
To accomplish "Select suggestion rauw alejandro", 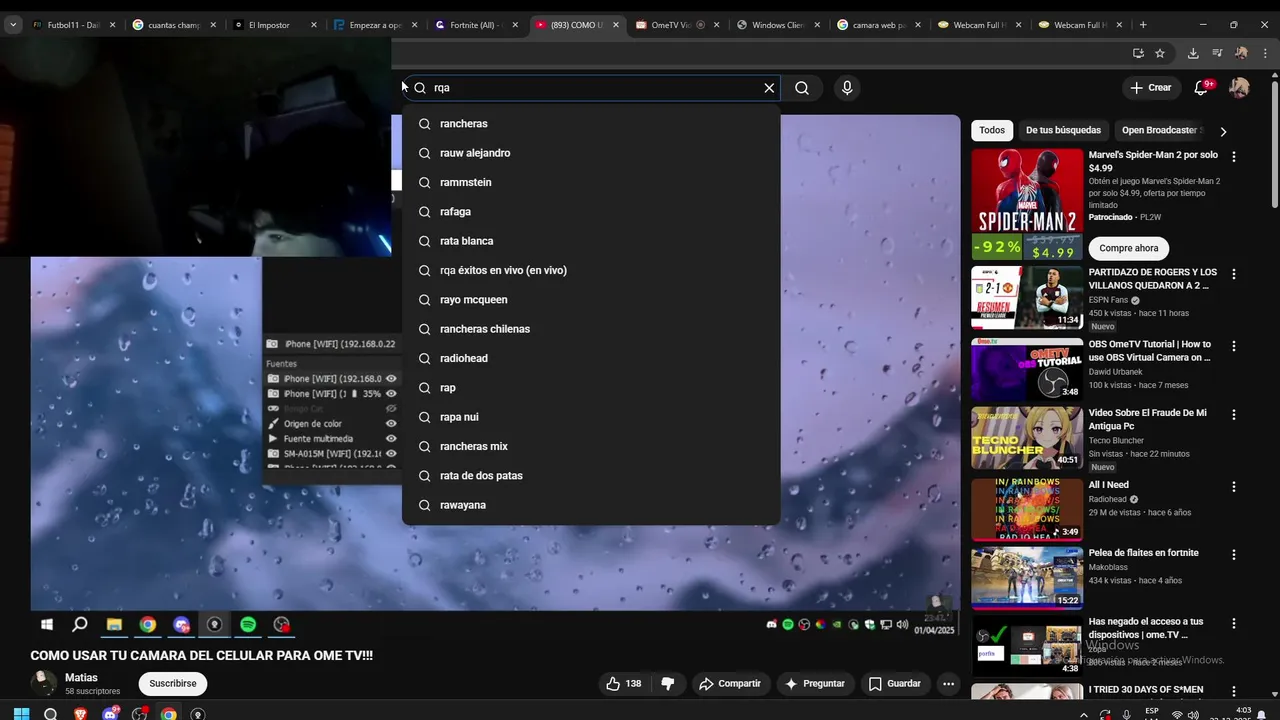I will 591,153.
